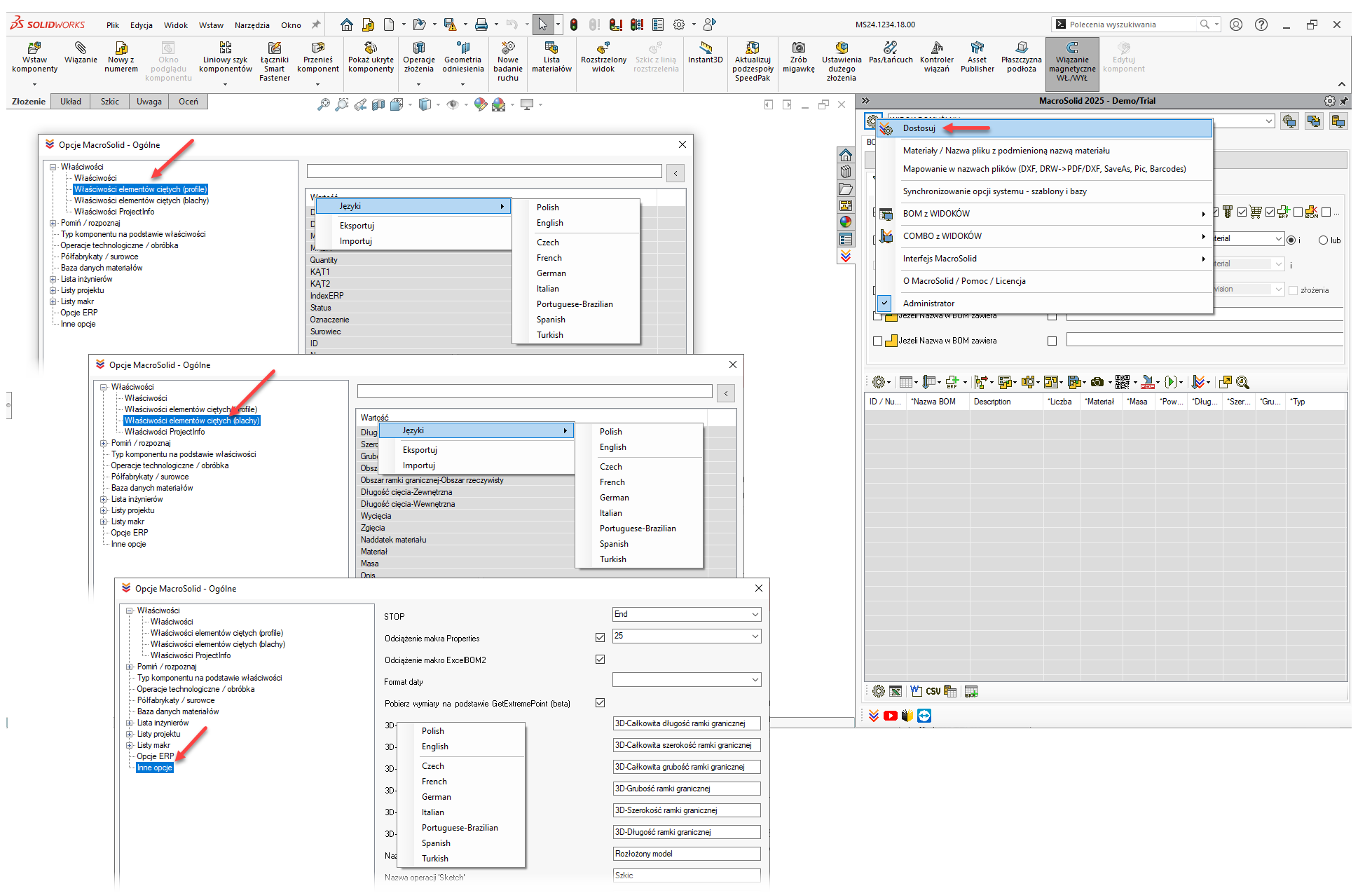Toggle the Instant3D tool
Viewport: 1372px width, 893px height.
(705, 53)
